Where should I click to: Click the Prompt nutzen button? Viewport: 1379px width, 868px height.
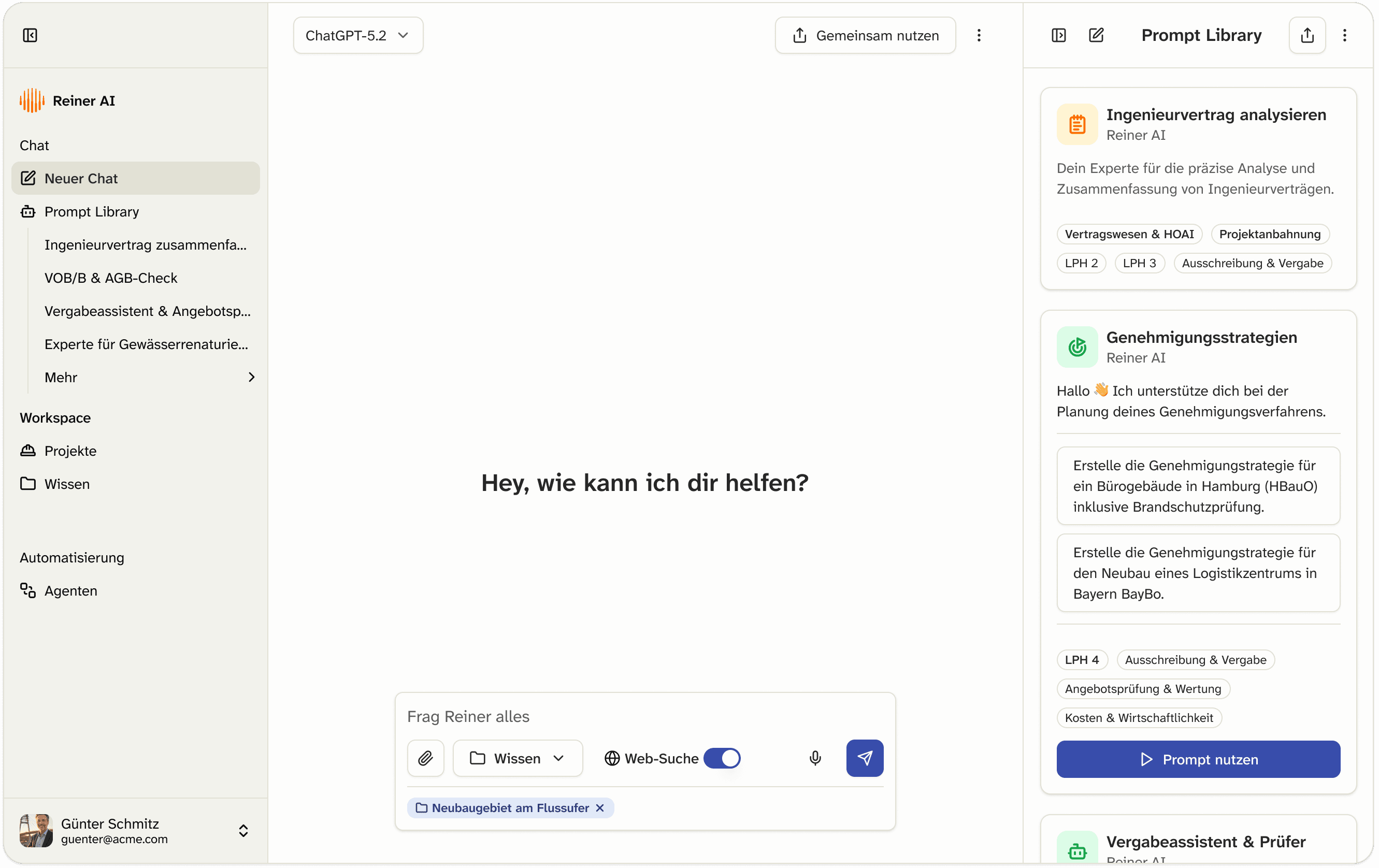click(1198, 759)
